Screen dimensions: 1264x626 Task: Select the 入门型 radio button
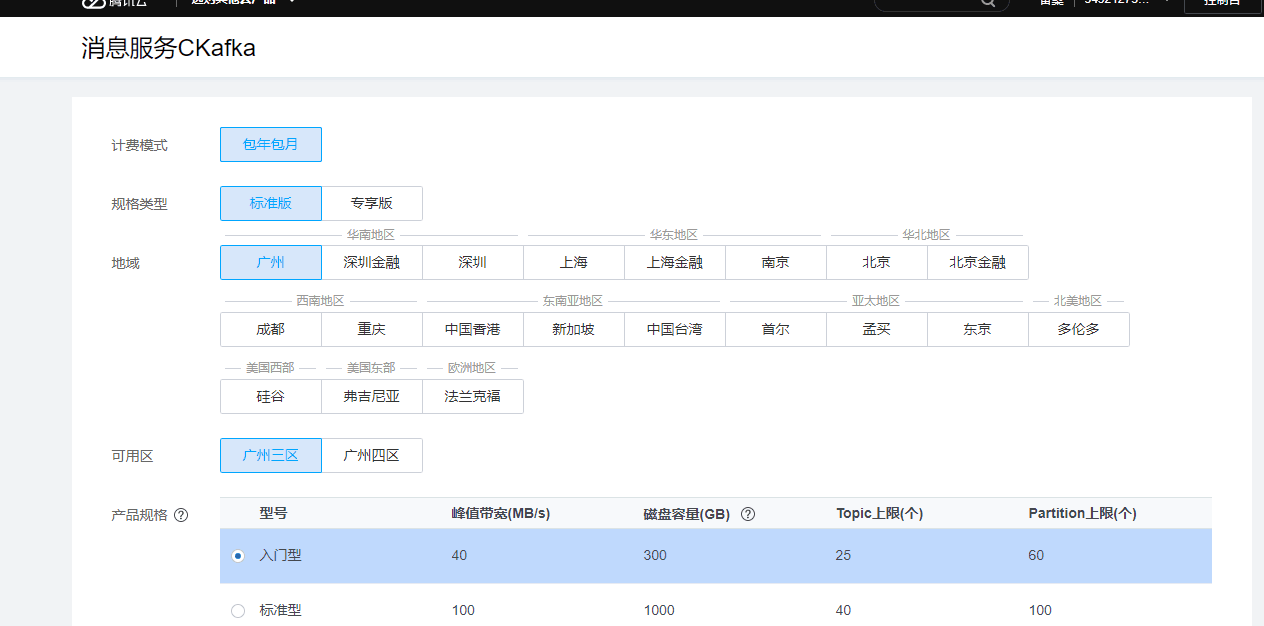coord(238,556)
